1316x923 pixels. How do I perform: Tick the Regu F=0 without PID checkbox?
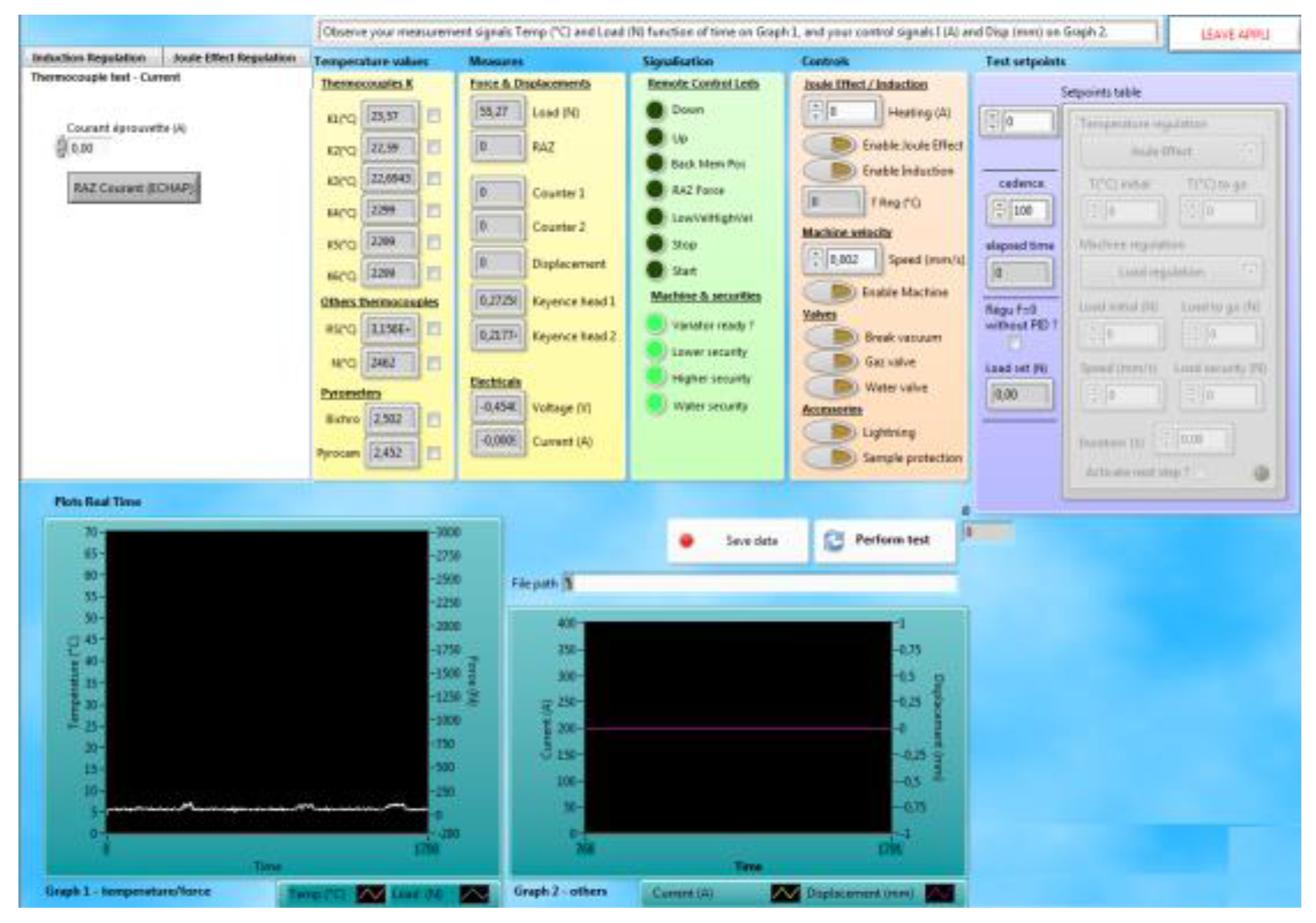coord(1015,341)
